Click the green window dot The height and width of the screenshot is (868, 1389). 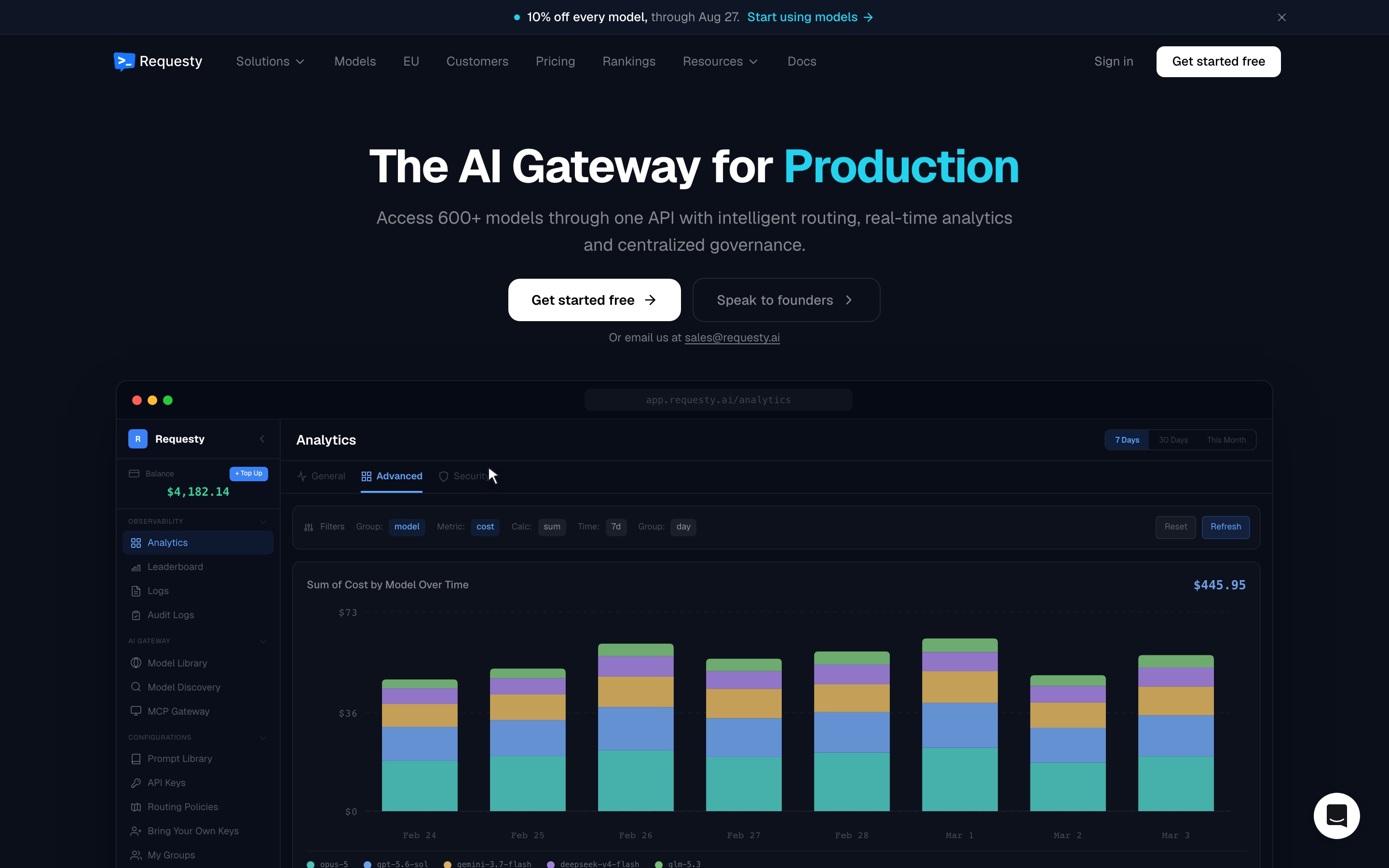[x=168, y=400]
